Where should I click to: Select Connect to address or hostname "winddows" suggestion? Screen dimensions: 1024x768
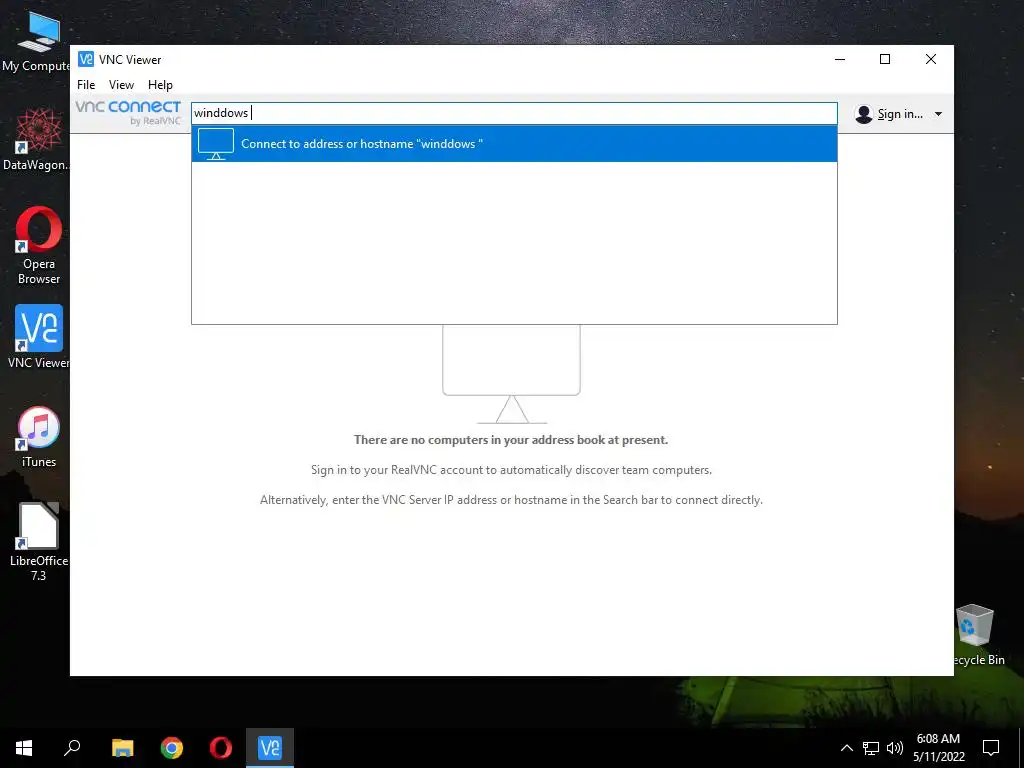[514, 144]
